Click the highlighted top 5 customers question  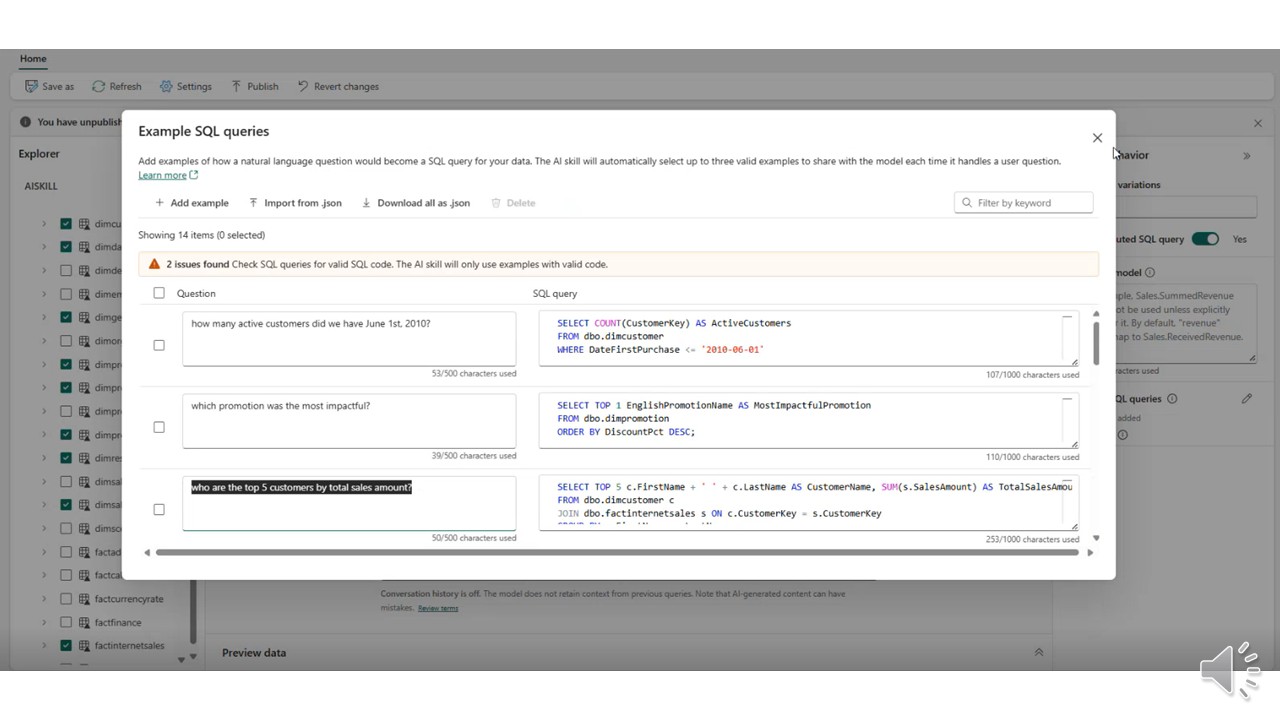pyautogui.click(x=301, y=487)
